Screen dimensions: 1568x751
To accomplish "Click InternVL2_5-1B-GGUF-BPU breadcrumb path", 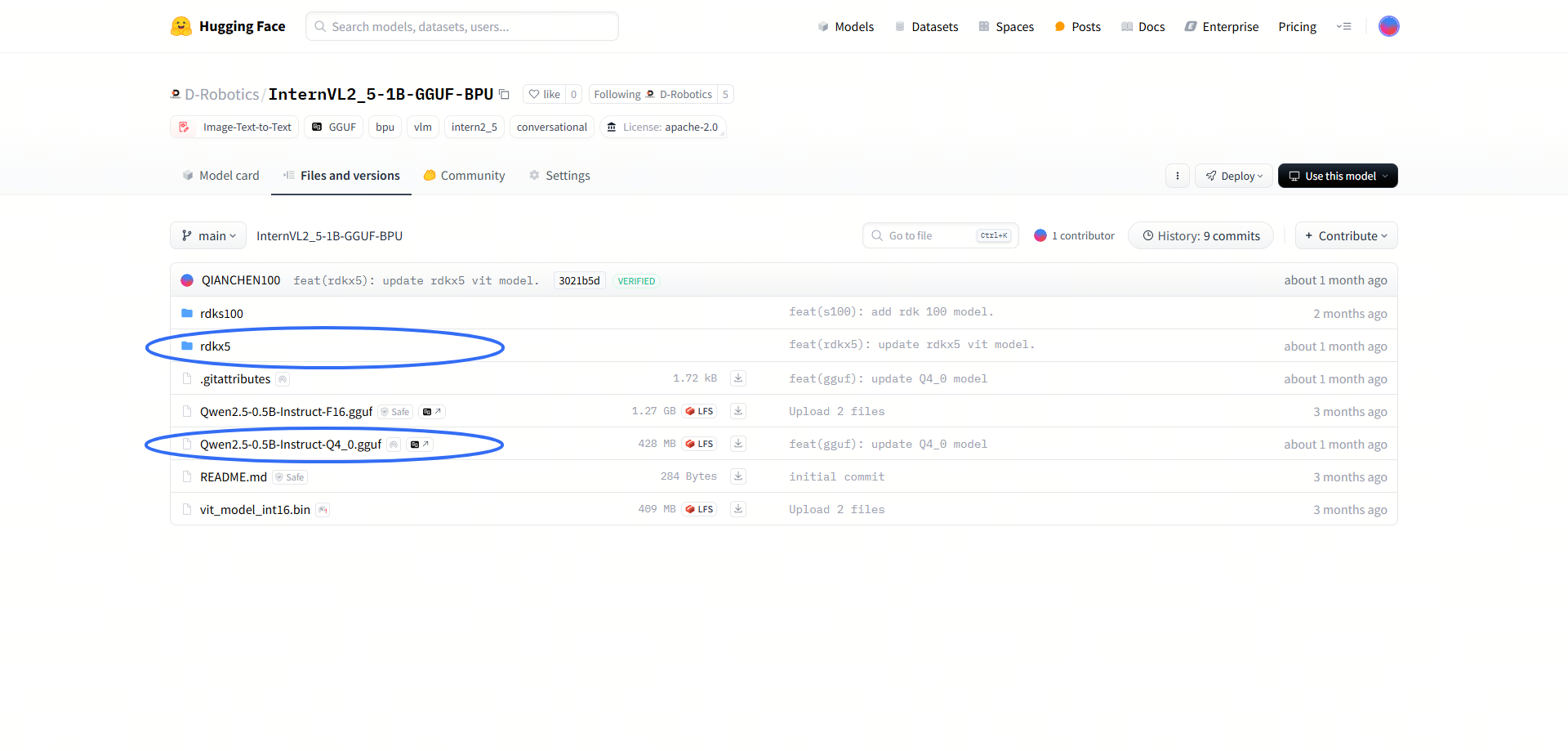I will pos(329,235).
